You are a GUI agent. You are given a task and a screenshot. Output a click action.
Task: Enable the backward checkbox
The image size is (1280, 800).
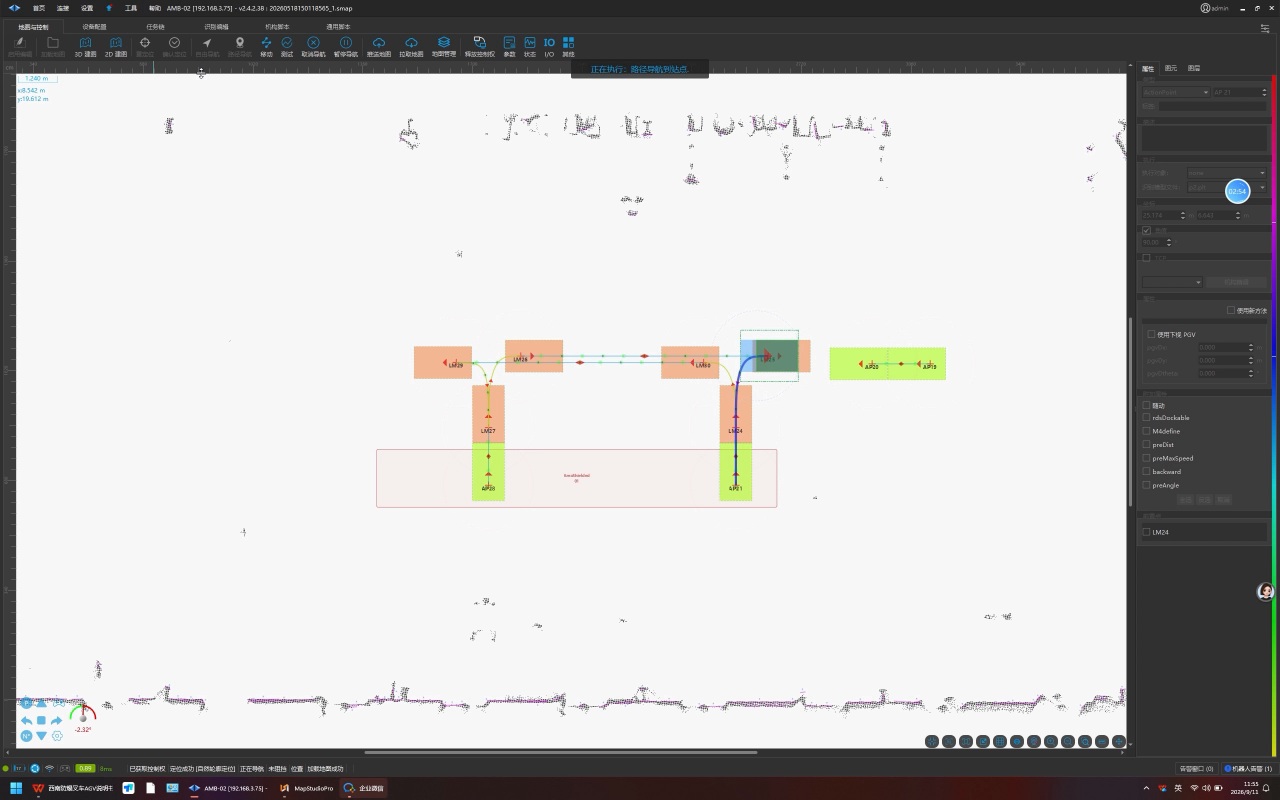[1146, 471]
